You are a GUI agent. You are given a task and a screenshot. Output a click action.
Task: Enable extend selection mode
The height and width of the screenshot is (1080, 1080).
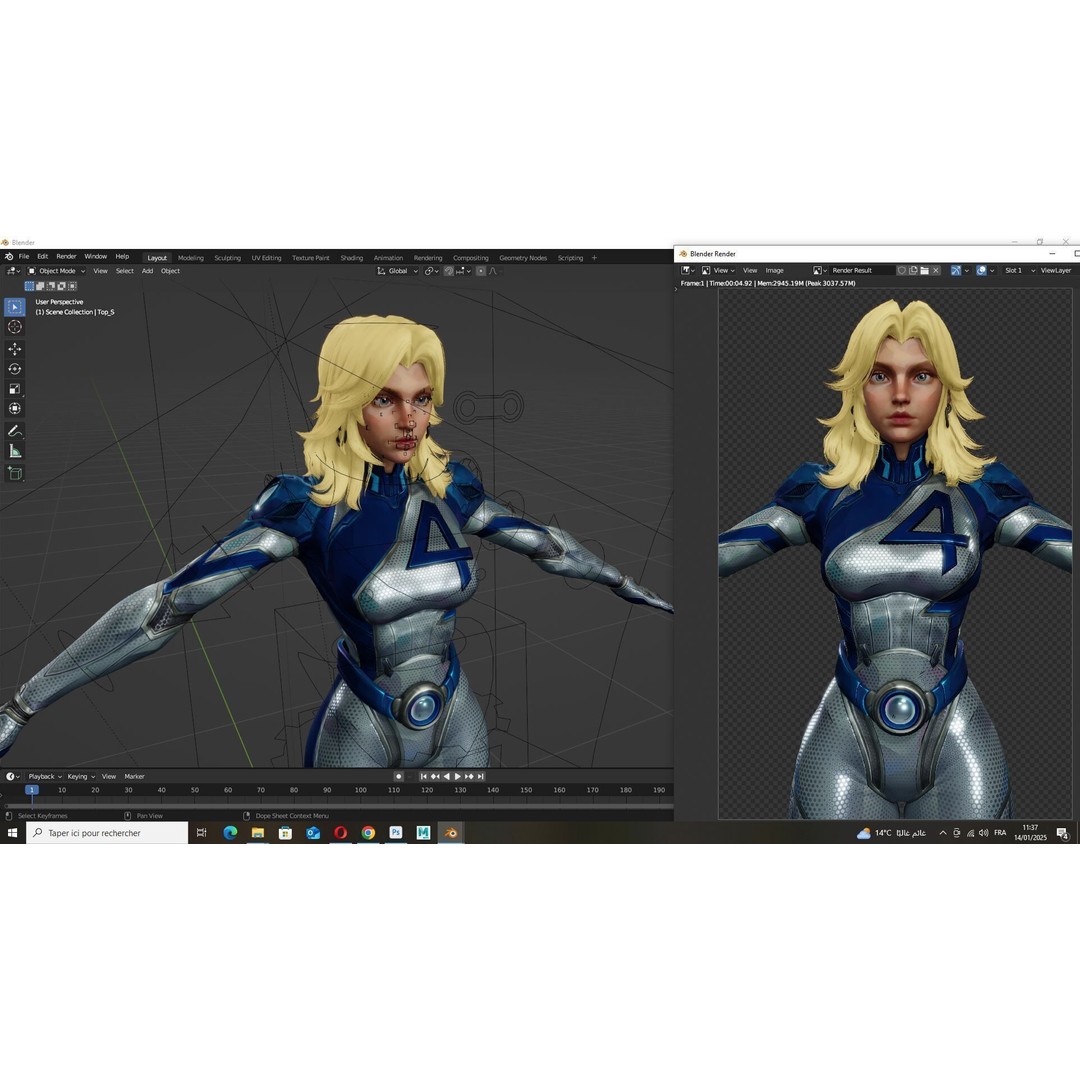[40, 286]
